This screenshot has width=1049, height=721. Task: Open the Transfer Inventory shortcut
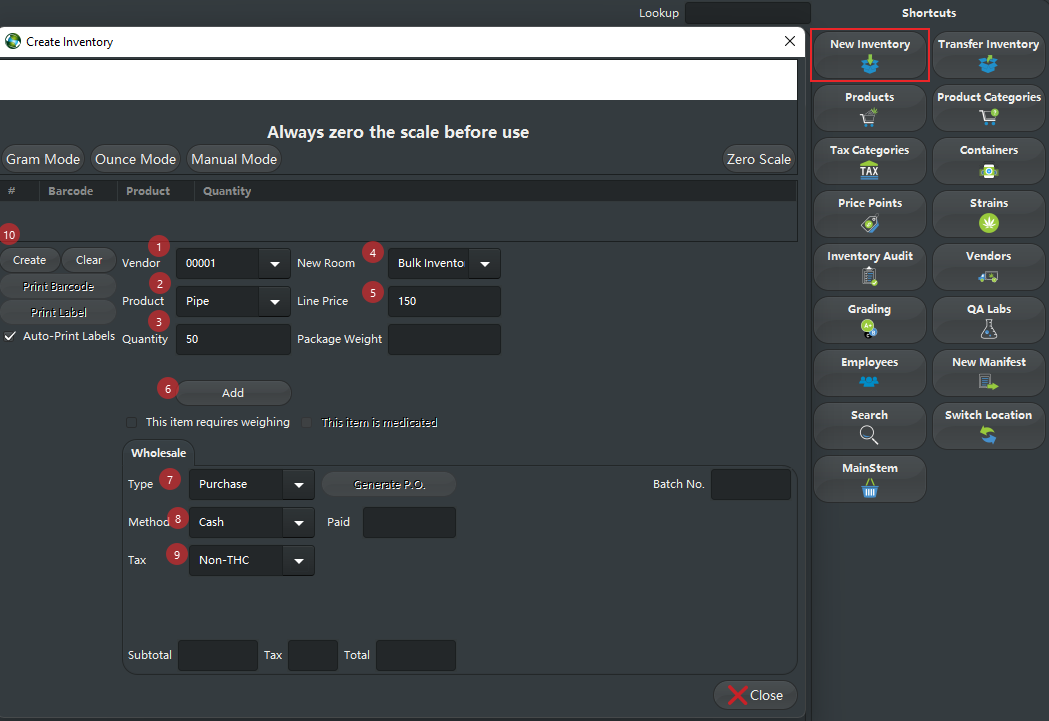coord(988,54)
